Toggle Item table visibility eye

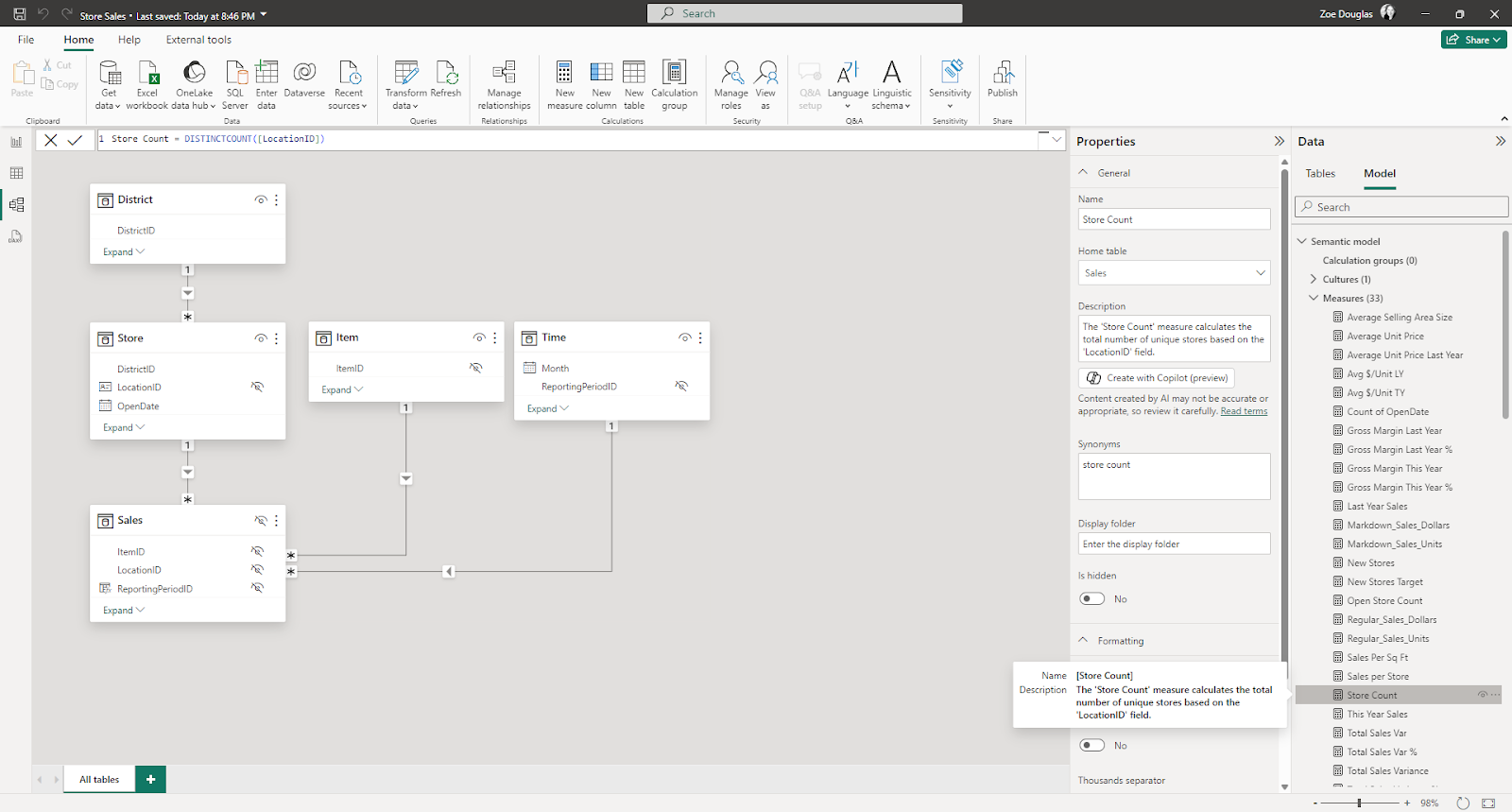pyautogui.click(x=479, y=337)
